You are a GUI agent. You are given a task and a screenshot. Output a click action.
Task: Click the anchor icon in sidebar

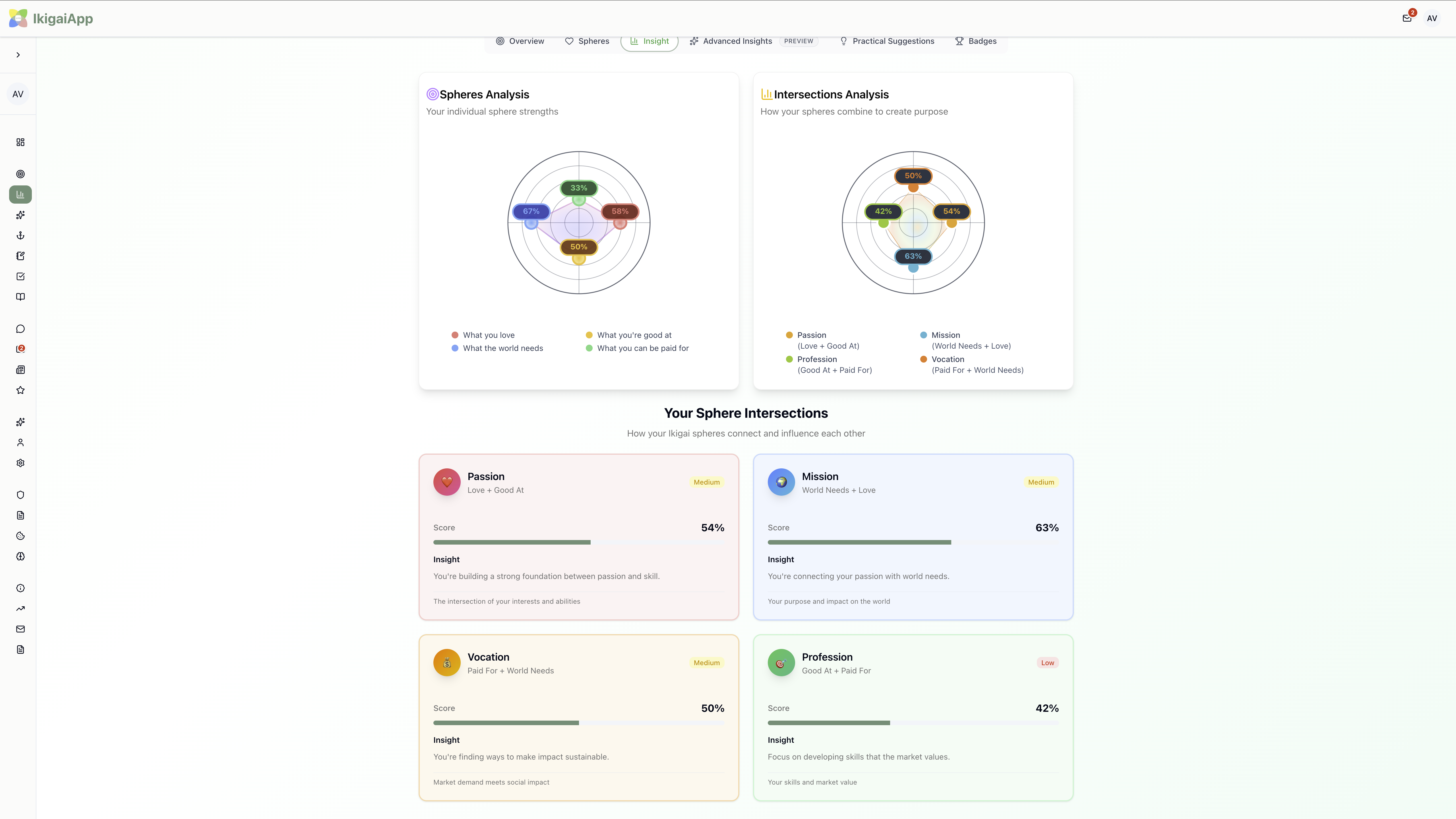click(x=20, y=235)
